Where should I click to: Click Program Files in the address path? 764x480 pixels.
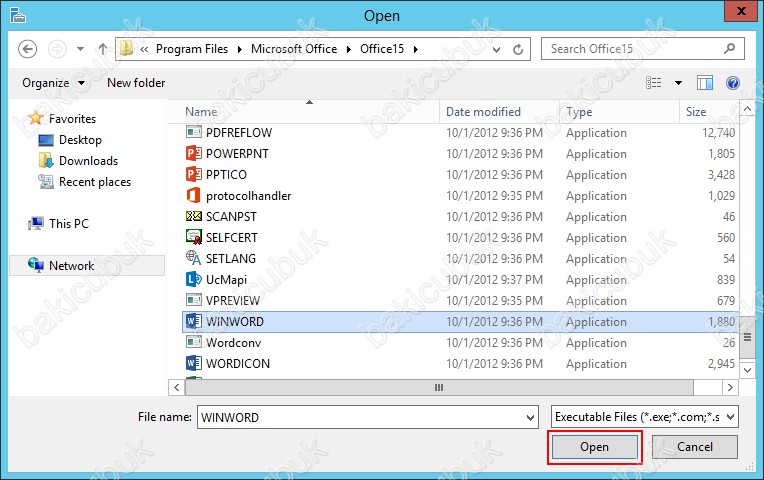tap(191, 49)
